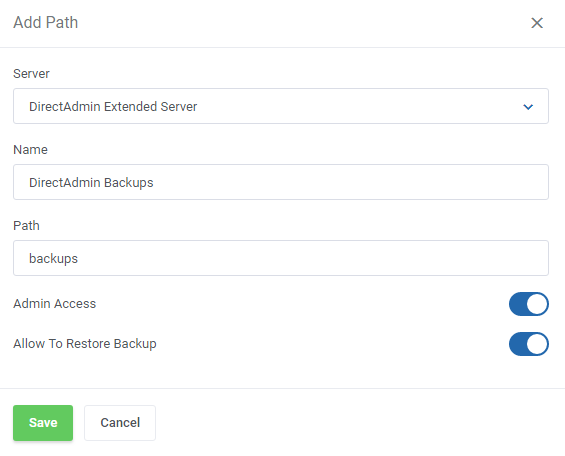Toggle the Admin Access switch

pyautogui.click(x=529, y=304)
